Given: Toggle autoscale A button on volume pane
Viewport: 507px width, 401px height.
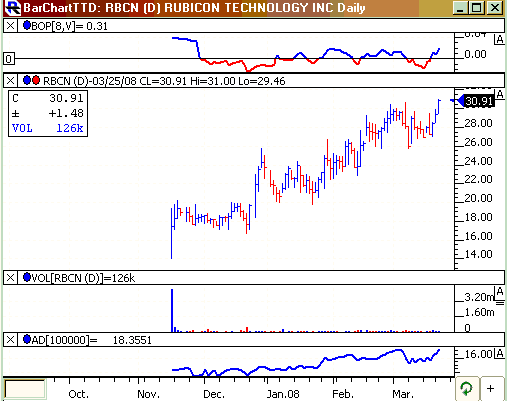Looking at the screenshot, I should (499, 292).
